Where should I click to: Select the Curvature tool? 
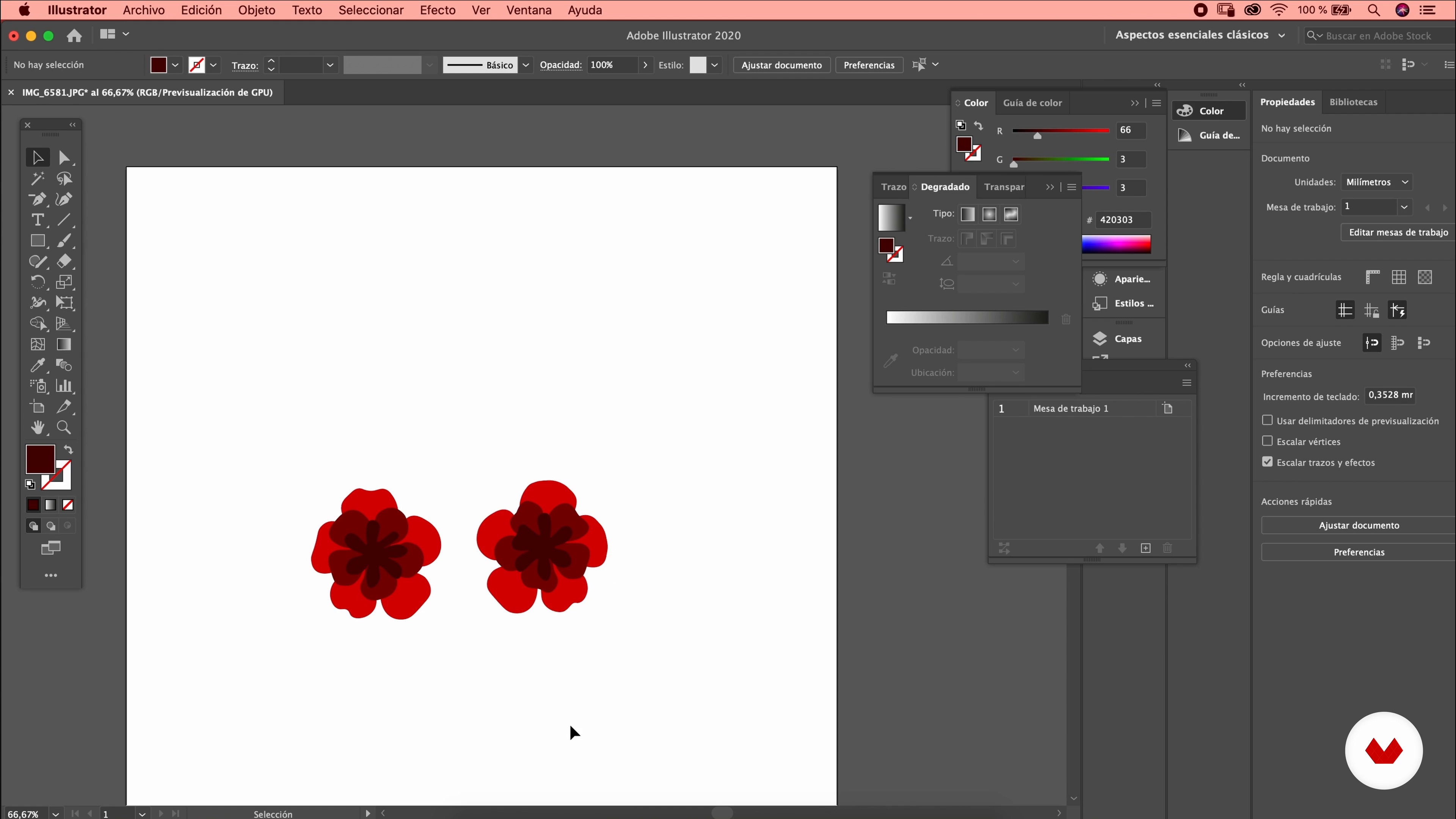[64, 199]
